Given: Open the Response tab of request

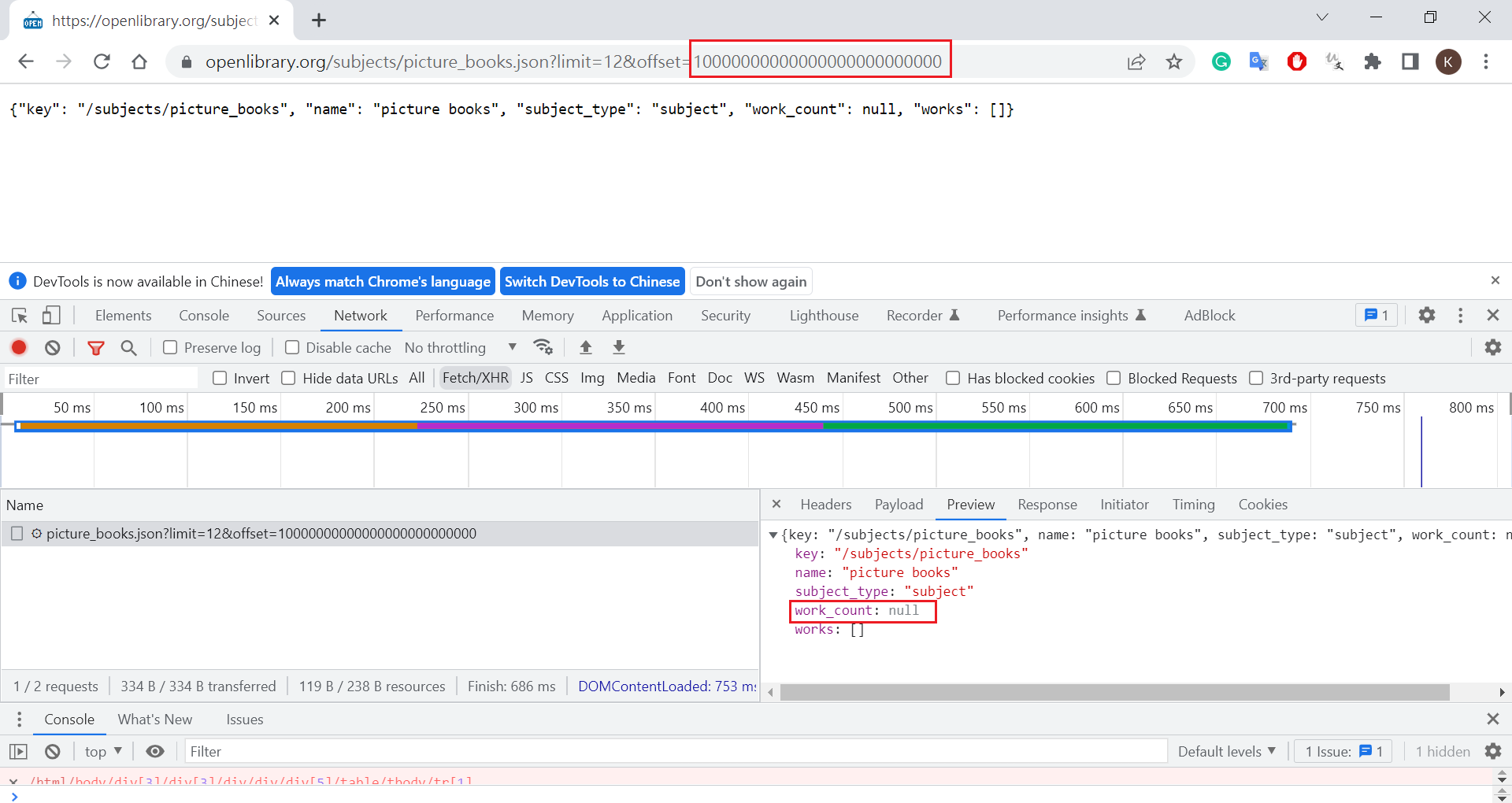Looking at the screenshot, I should (1047, 505).
